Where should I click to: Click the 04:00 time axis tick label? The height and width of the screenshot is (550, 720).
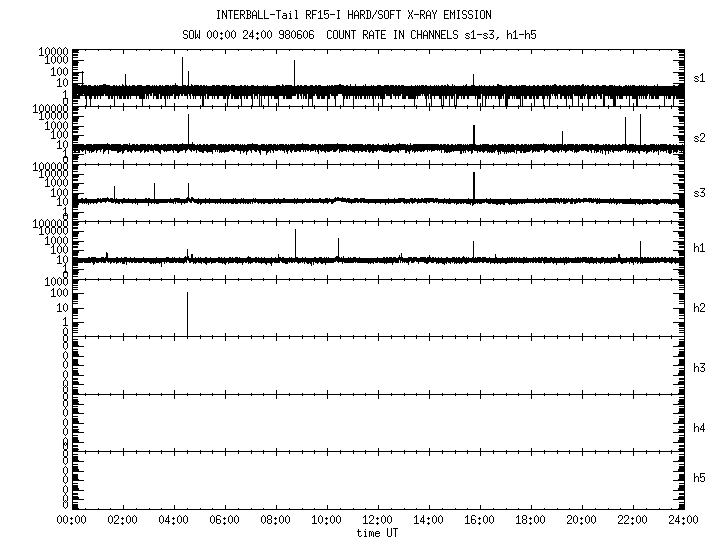coord(174,520)
